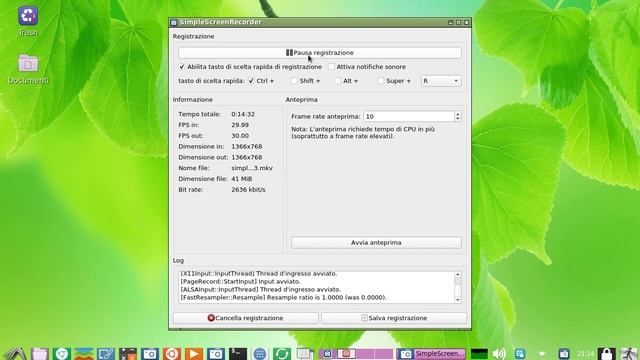Click the lock screen padlock icon
640x360 pixels.
[607, 353]
